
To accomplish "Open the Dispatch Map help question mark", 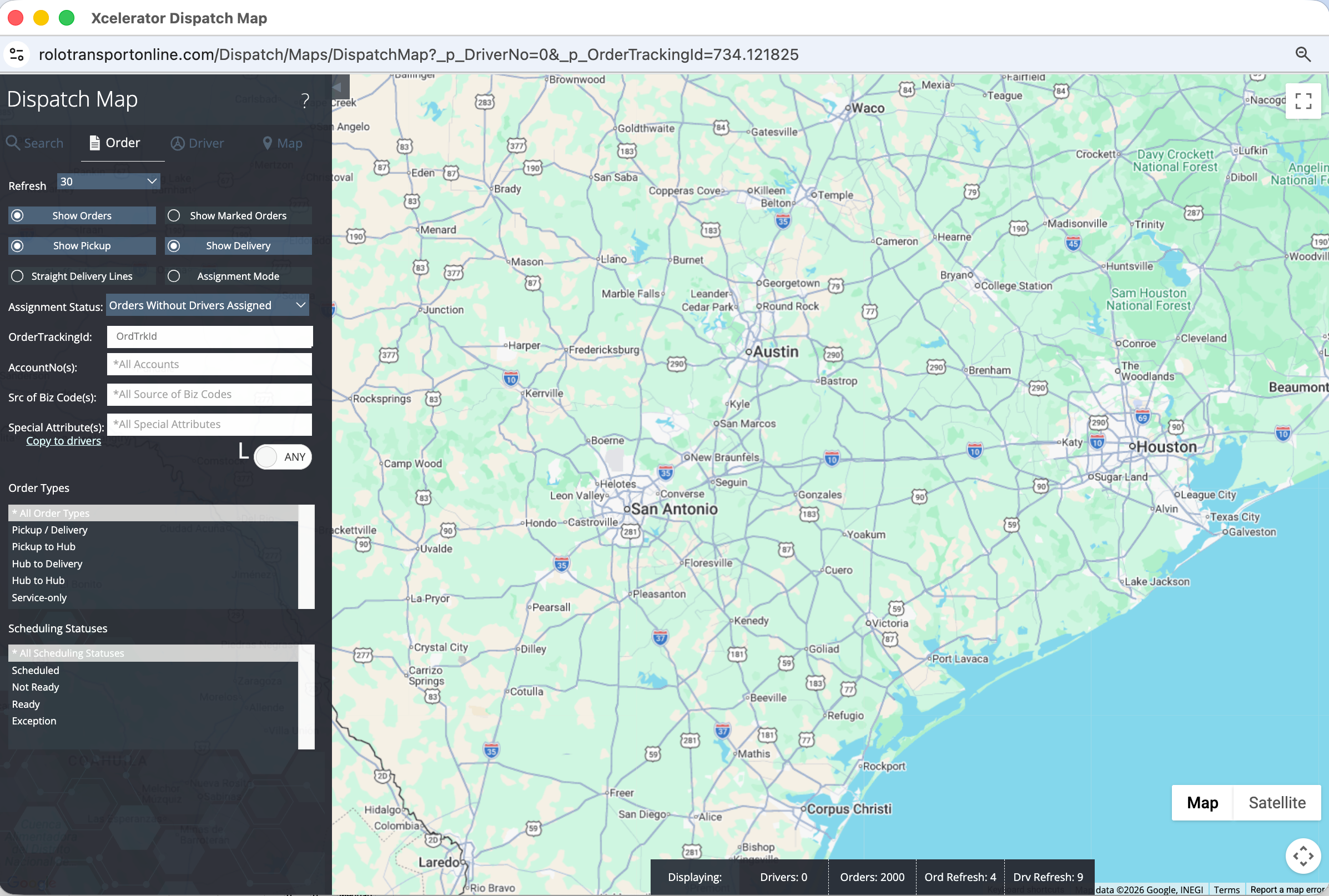I will click(x=305, y=100).
